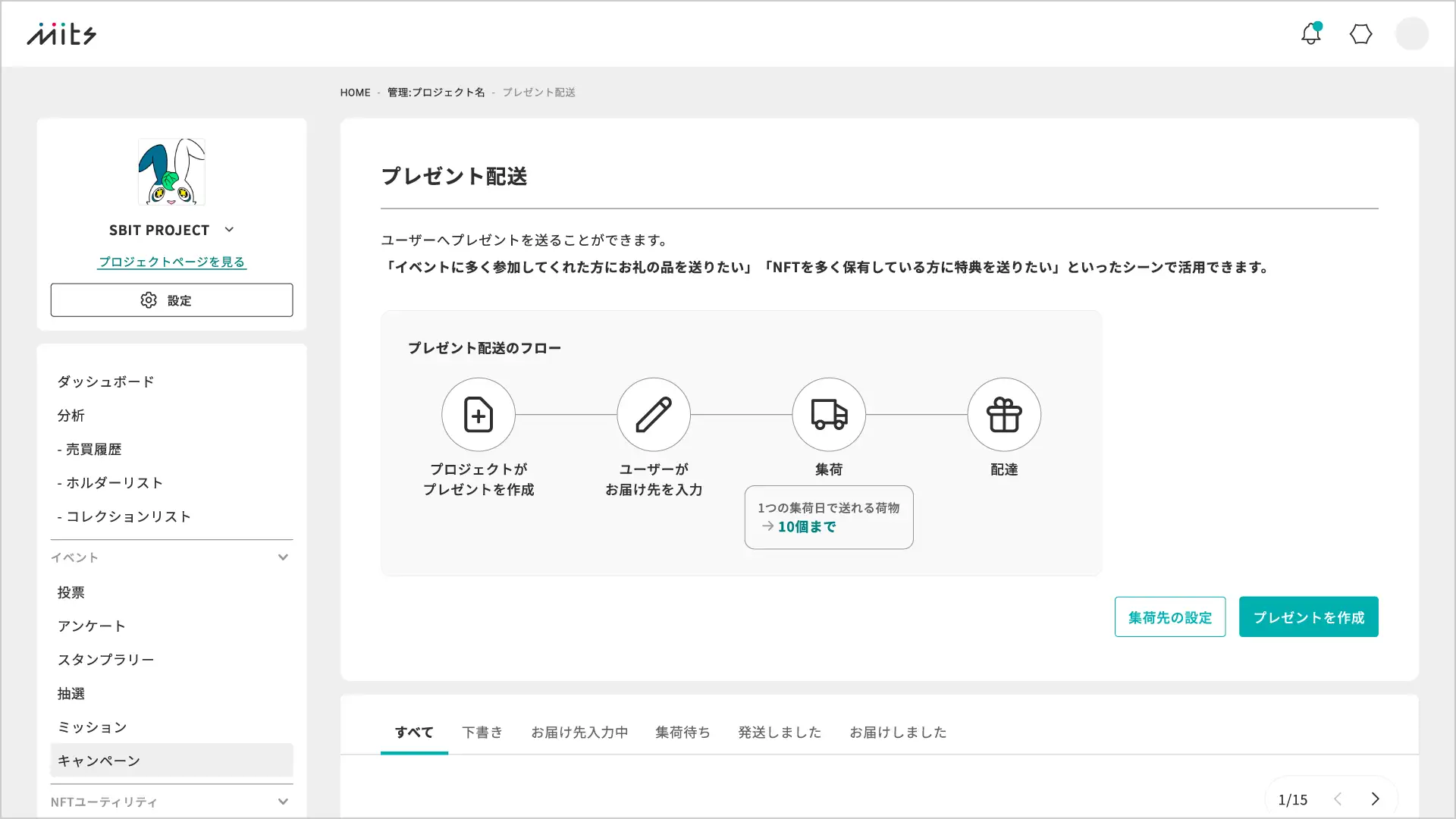The width and height of the screenshot is (1456, 819).
Task: Click the mits logo
Action: coord(61,34)
